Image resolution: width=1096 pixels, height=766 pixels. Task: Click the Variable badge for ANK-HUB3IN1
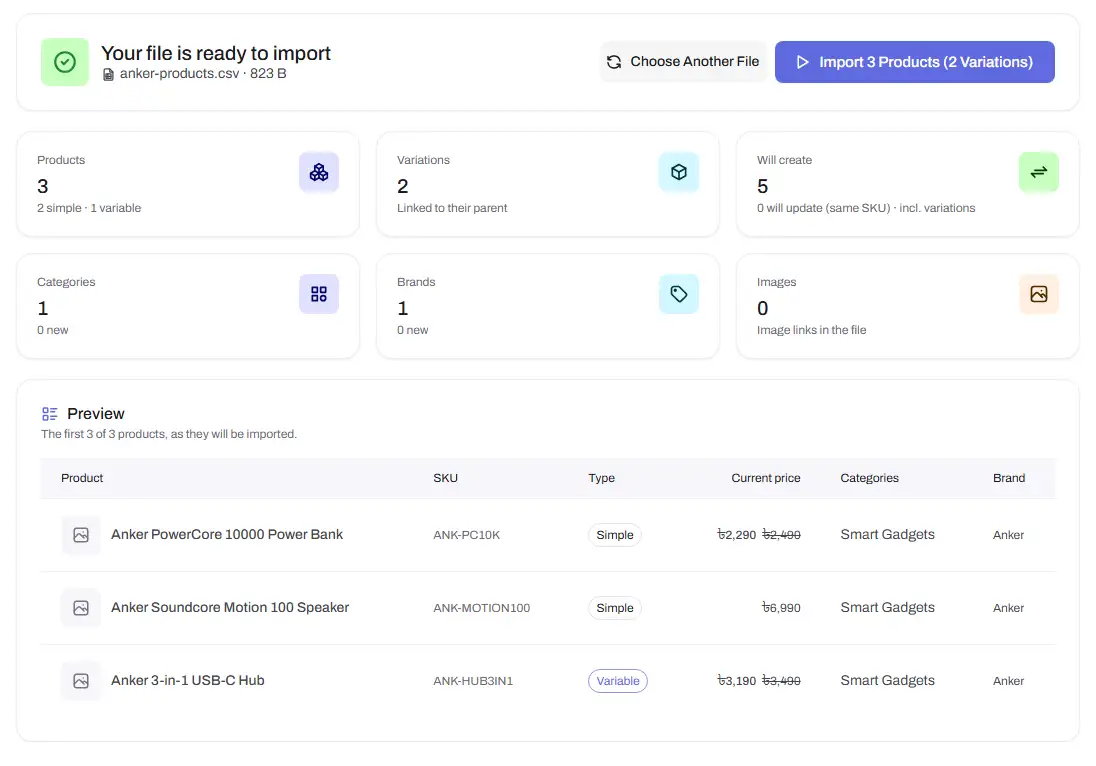[618, 681]
